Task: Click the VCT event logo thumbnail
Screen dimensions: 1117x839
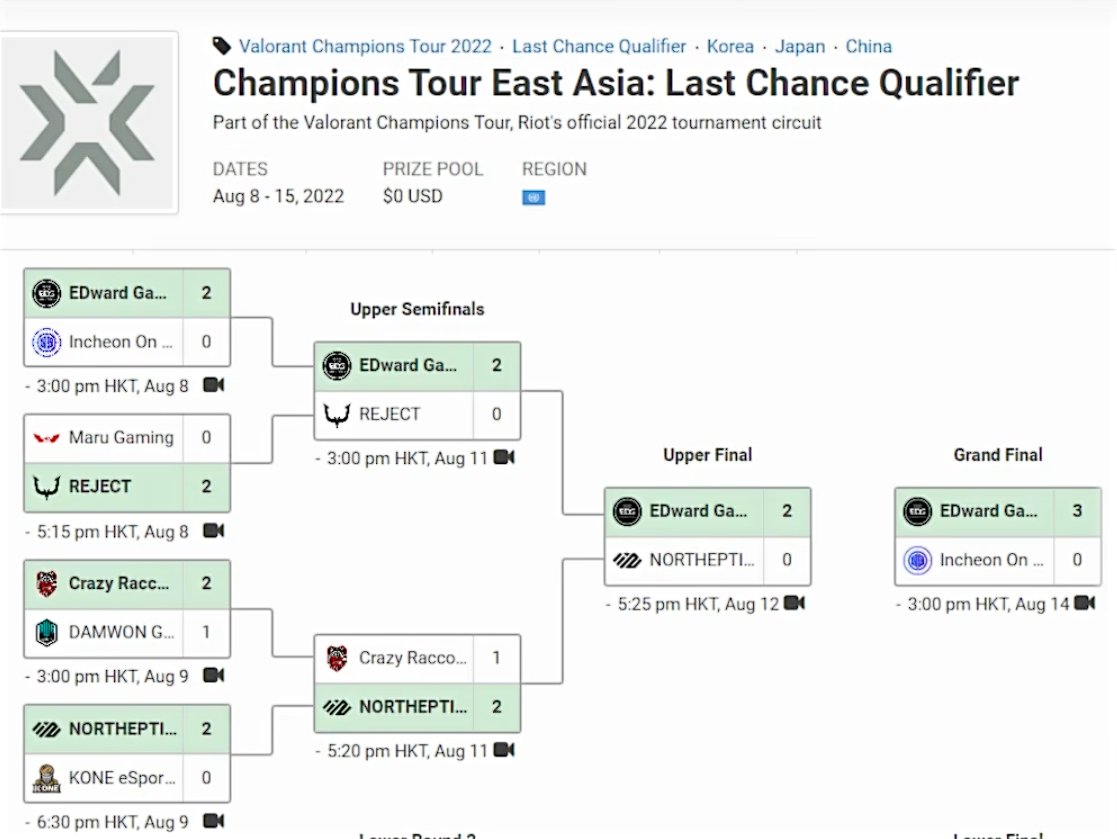Action: 88,122
